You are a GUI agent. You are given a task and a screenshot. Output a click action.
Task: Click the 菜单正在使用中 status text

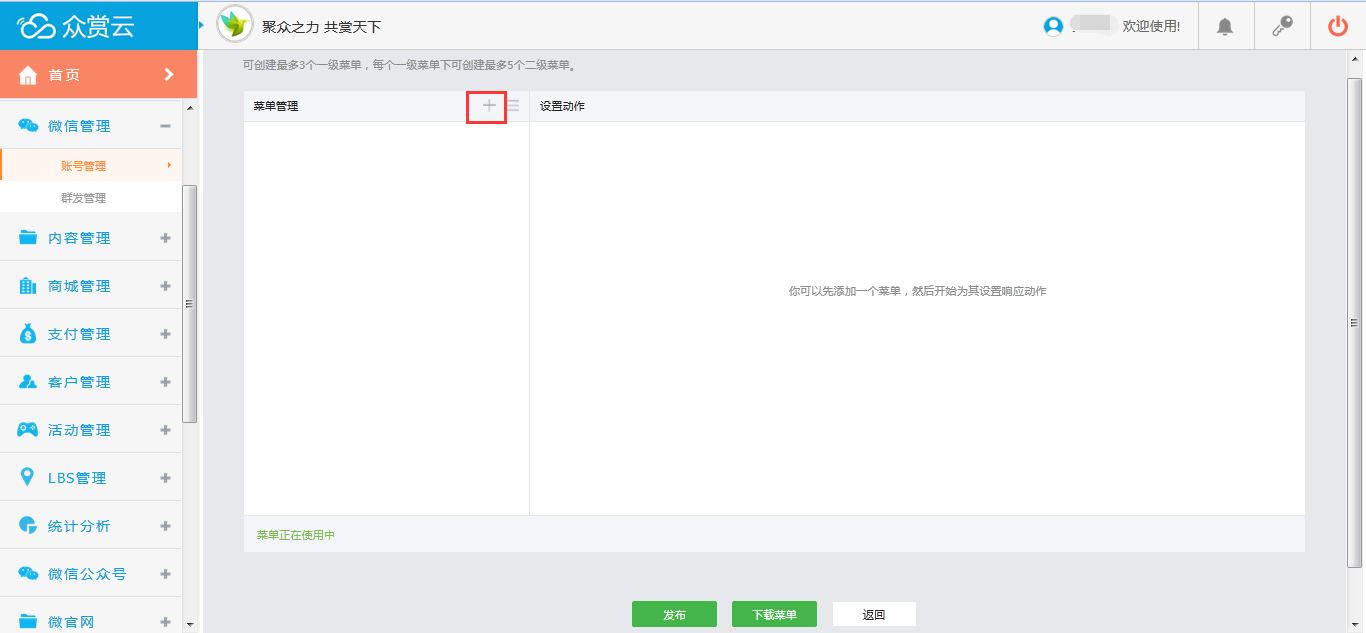coord(295,535)
